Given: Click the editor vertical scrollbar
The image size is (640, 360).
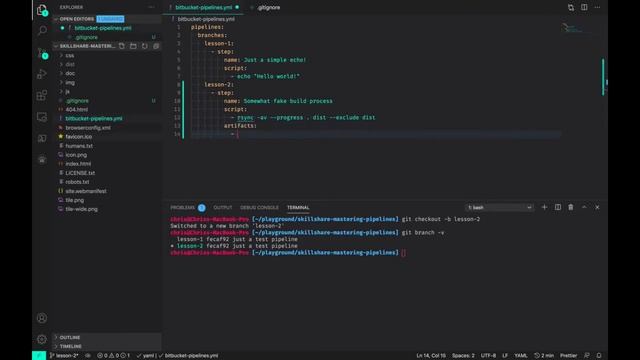Looking at the screenshot, I should pos(603,77).
